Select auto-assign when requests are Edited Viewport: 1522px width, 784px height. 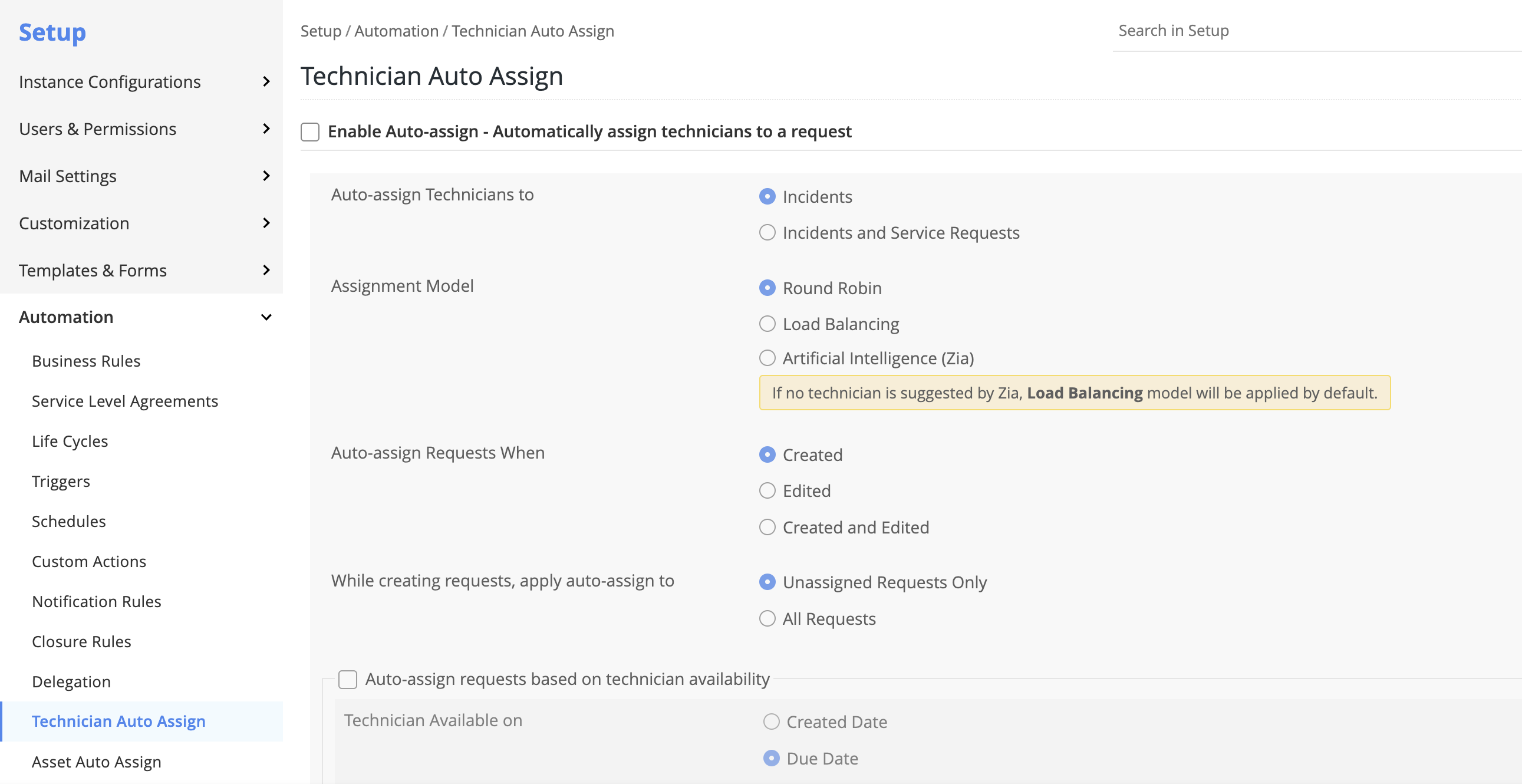(767, 490)
